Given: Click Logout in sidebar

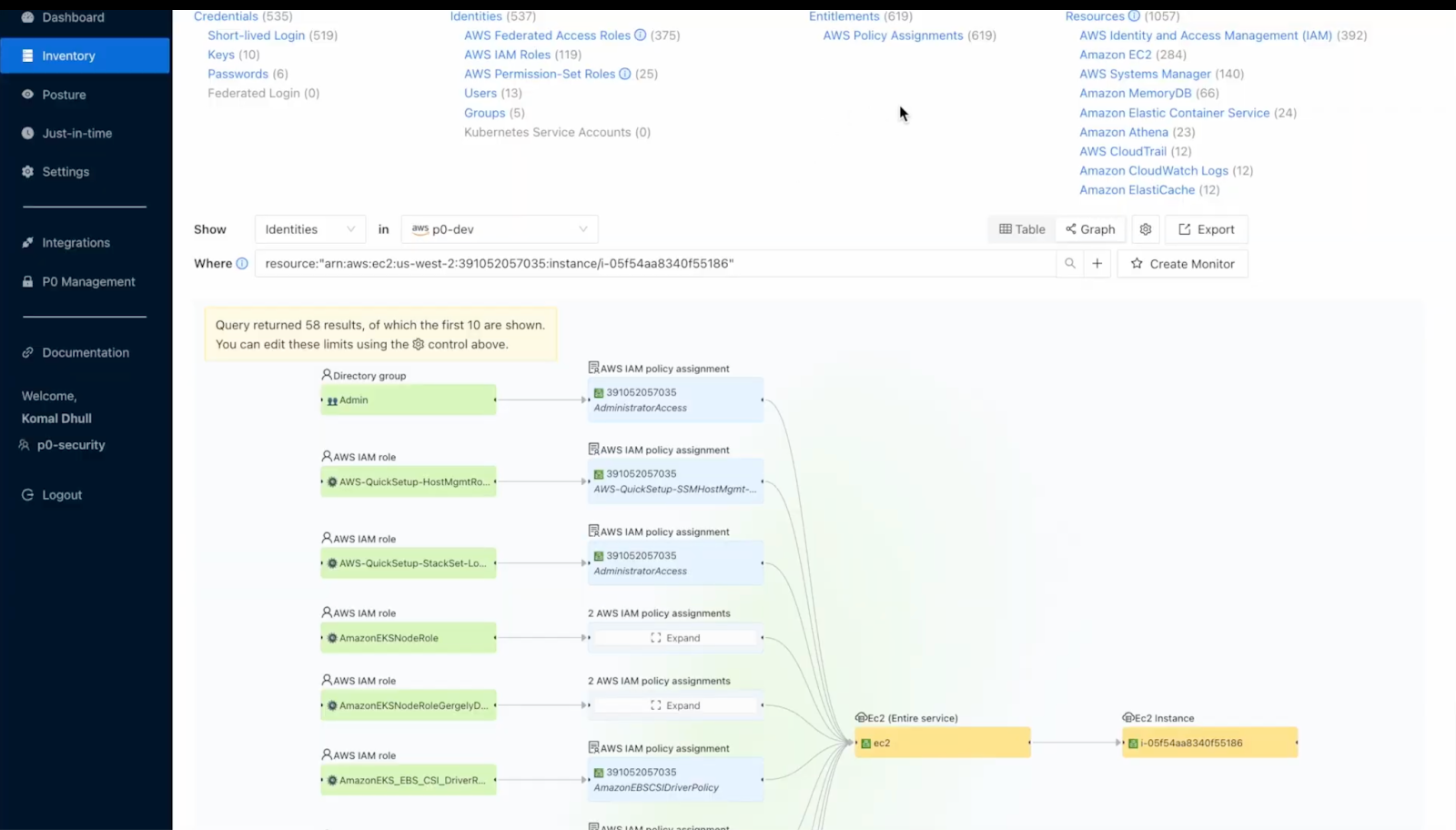Looking at the screenshot, I should click(x=62, y=495).
